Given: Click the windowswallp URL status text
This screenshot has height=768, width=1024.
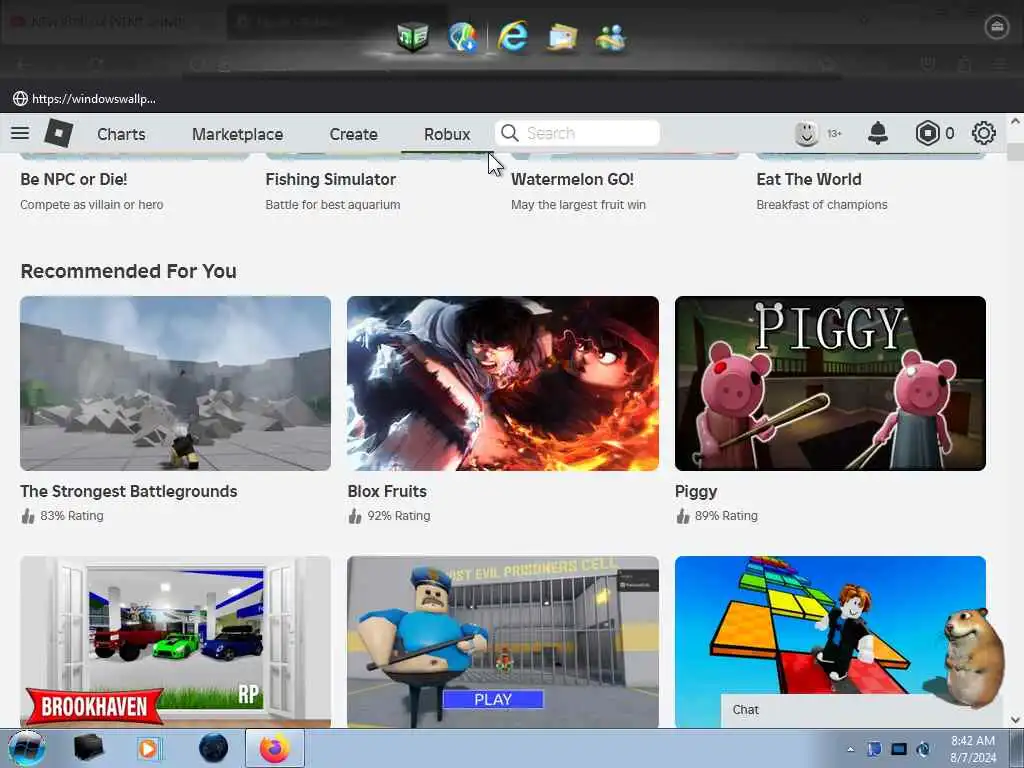Looking at the screenshot, I should click(x=93, y=99).
